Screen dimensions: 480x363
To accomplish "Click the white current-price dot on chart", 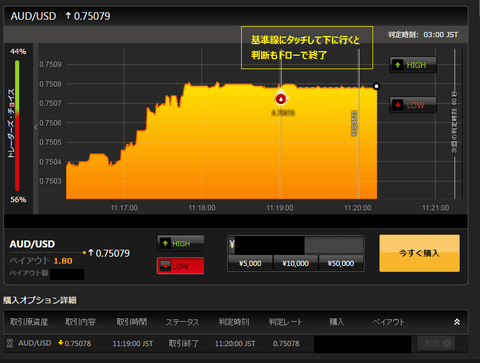I will pyautogui.click(x=376, y=86).
